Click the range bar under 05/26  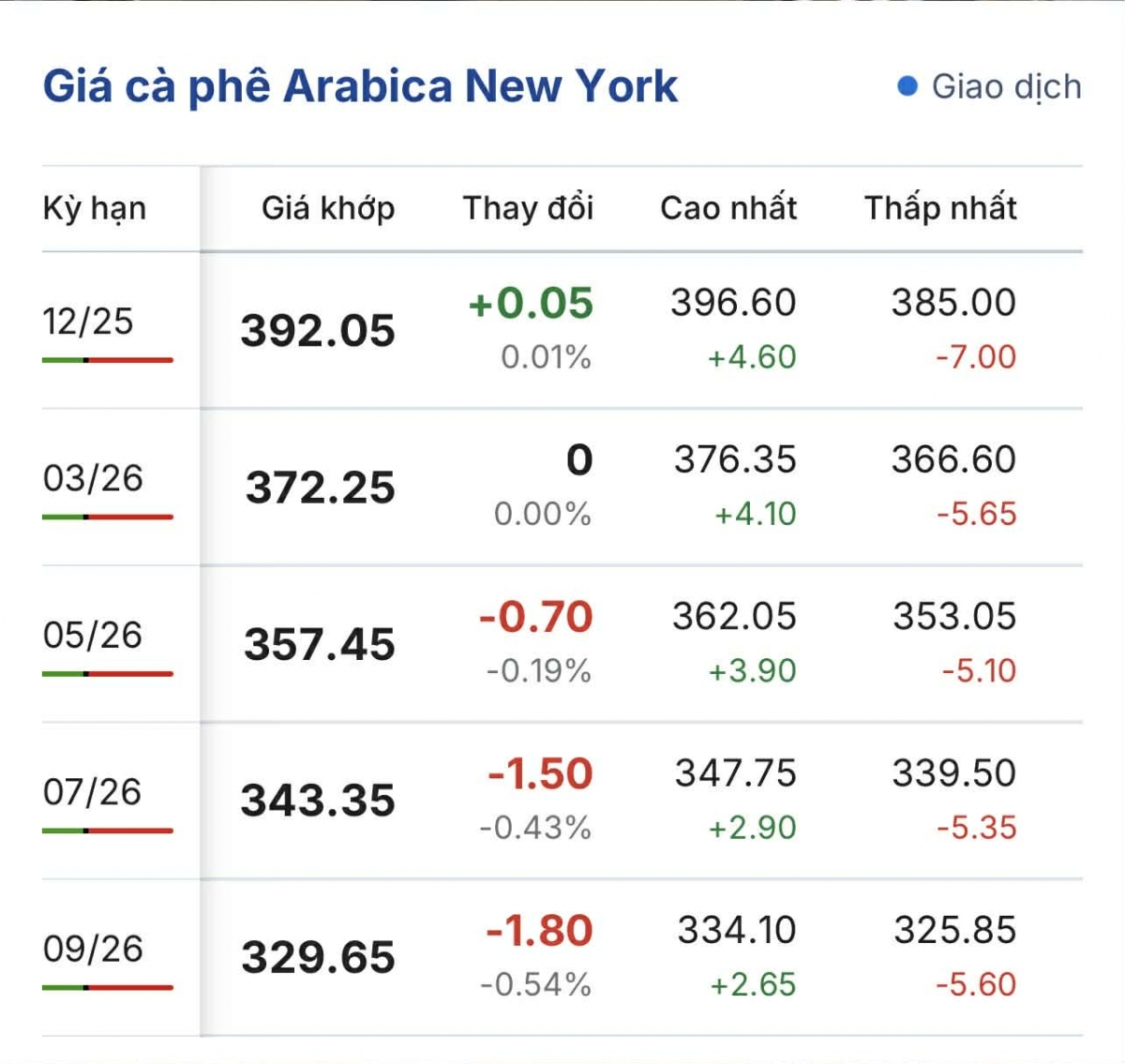108,674
